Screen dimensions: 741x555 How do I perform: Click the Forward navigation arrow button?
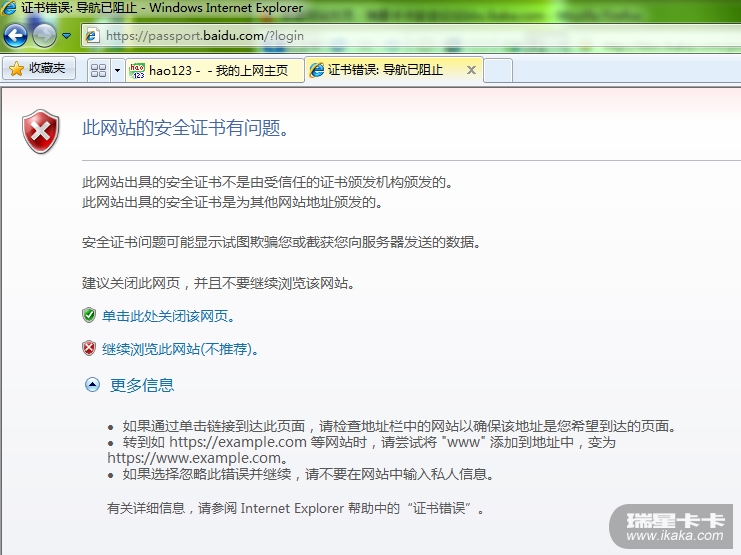point(44,35)
